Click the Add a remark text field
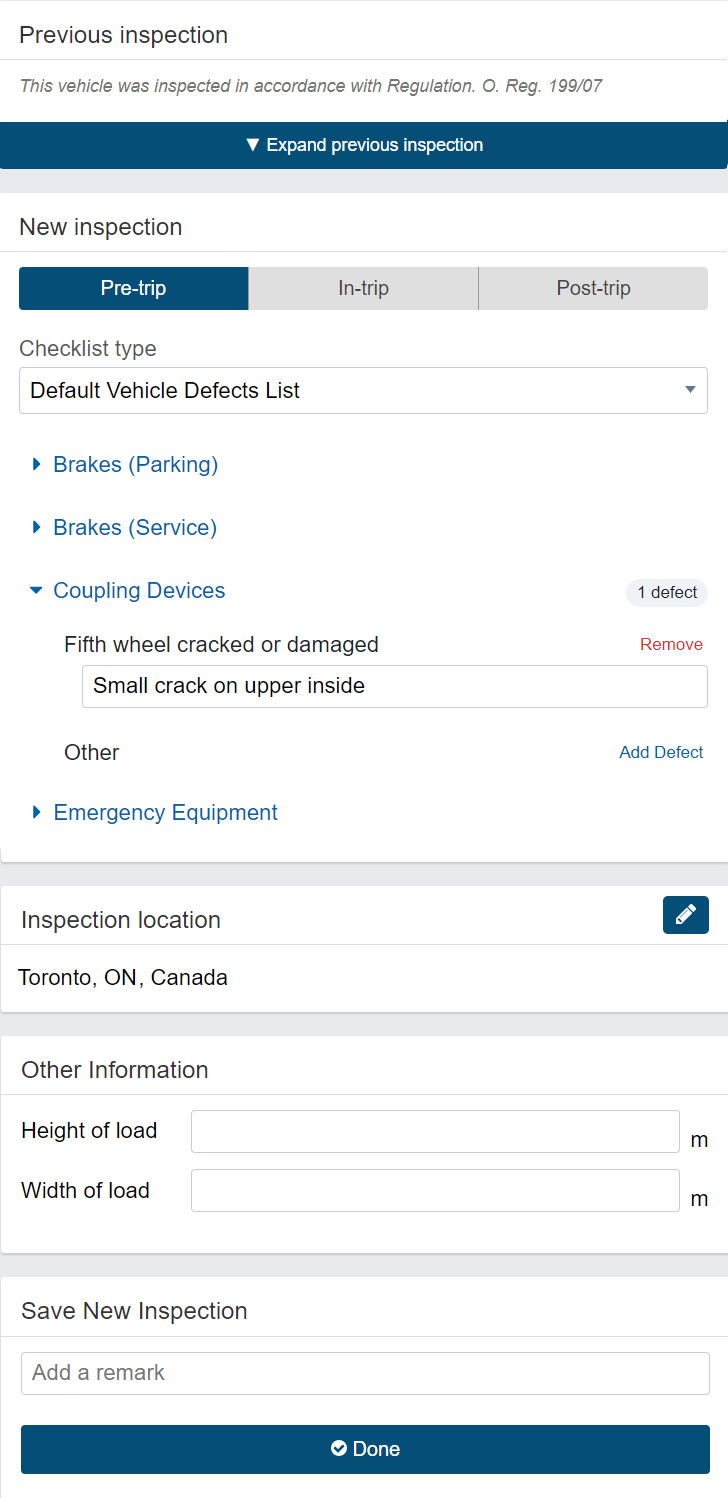Screen dimensions: 728x1498 click(x=364, y=1373)
